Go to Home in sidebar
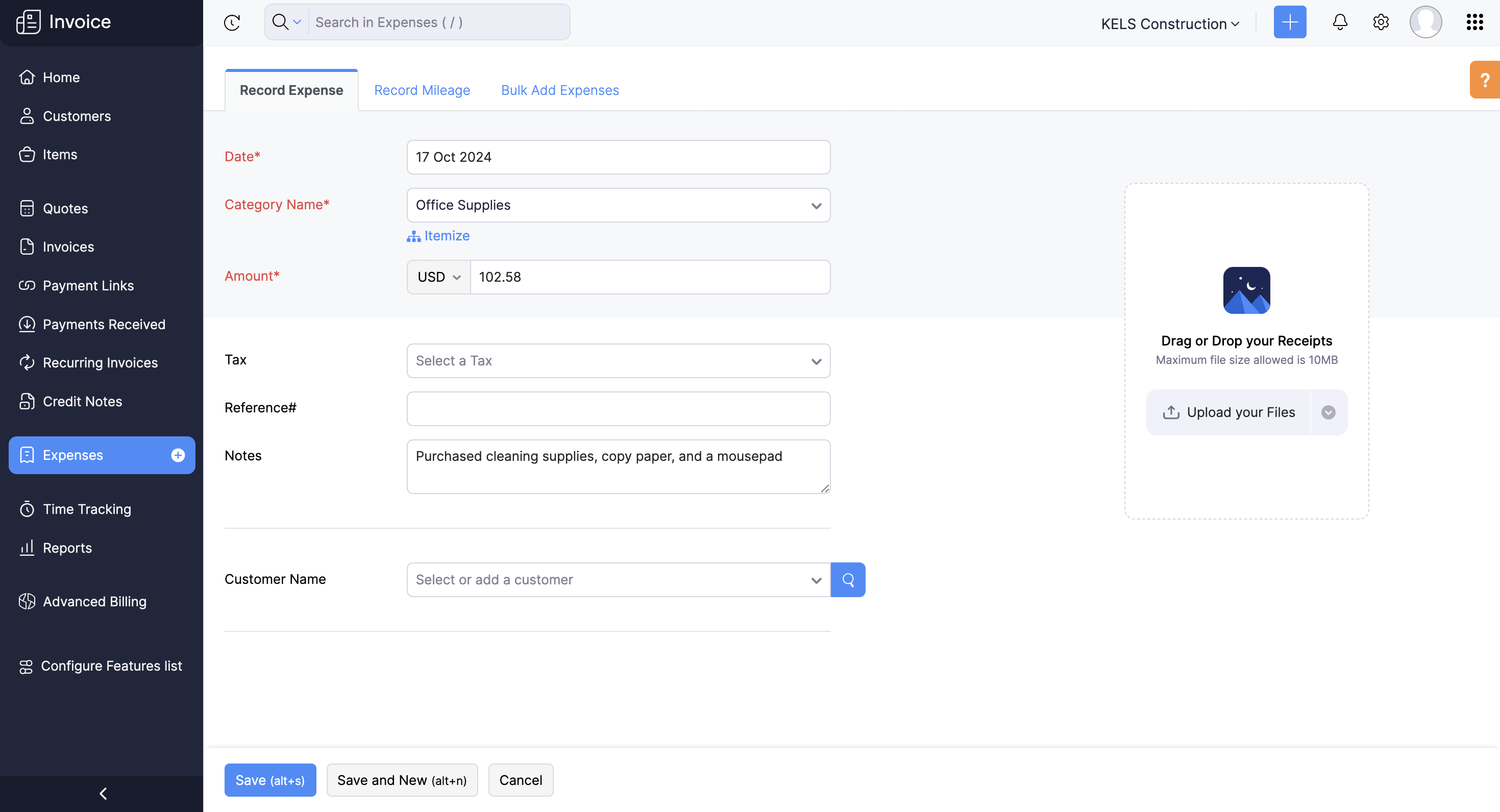1500x812 pixels. pos(102,77)
